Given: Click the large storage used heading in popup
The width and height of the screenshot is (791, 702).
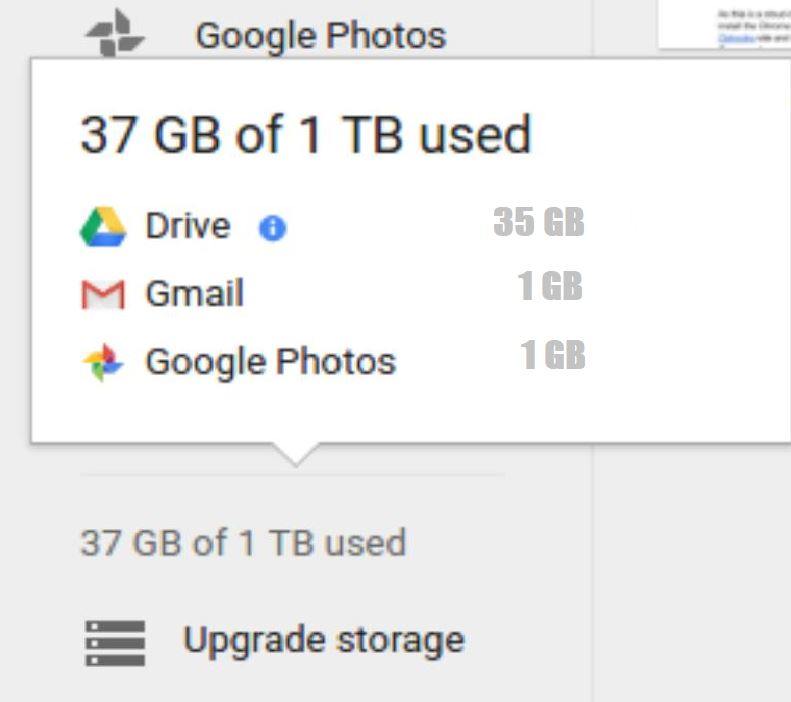Looking at the screenshot, I should click(305, 135).
